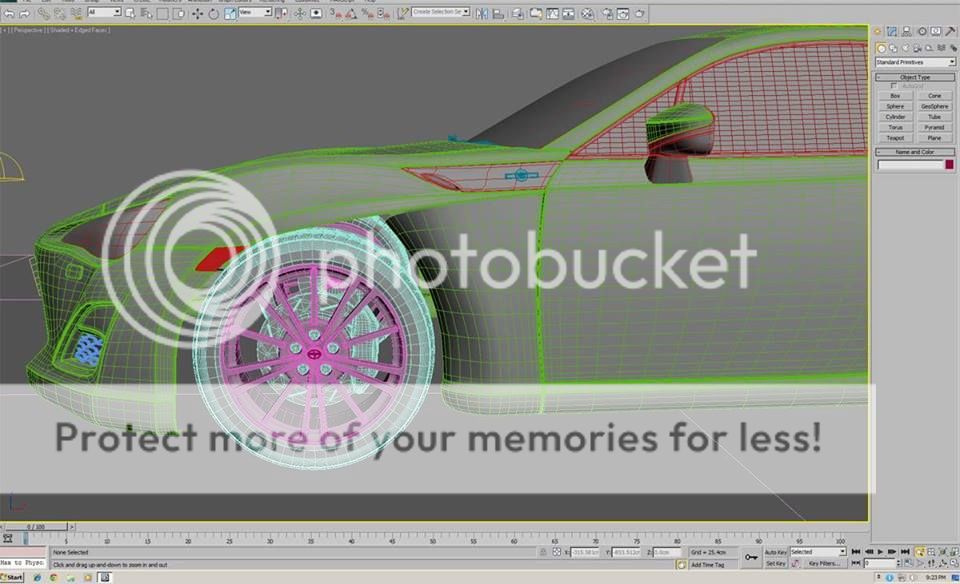Image resolution: width=960 pixels, height=584 pixels.
Task: Toggle the AutoGrid checkbox
Action: 894,86
